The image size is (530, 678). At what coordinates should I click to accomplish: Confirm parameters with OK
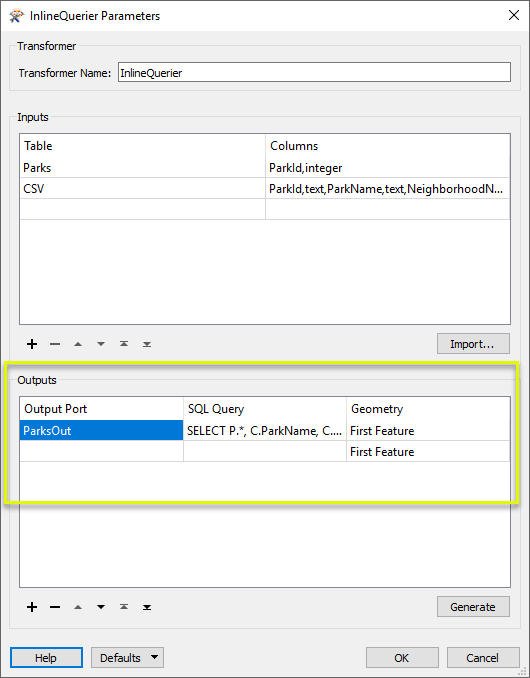tap(402, 658)
